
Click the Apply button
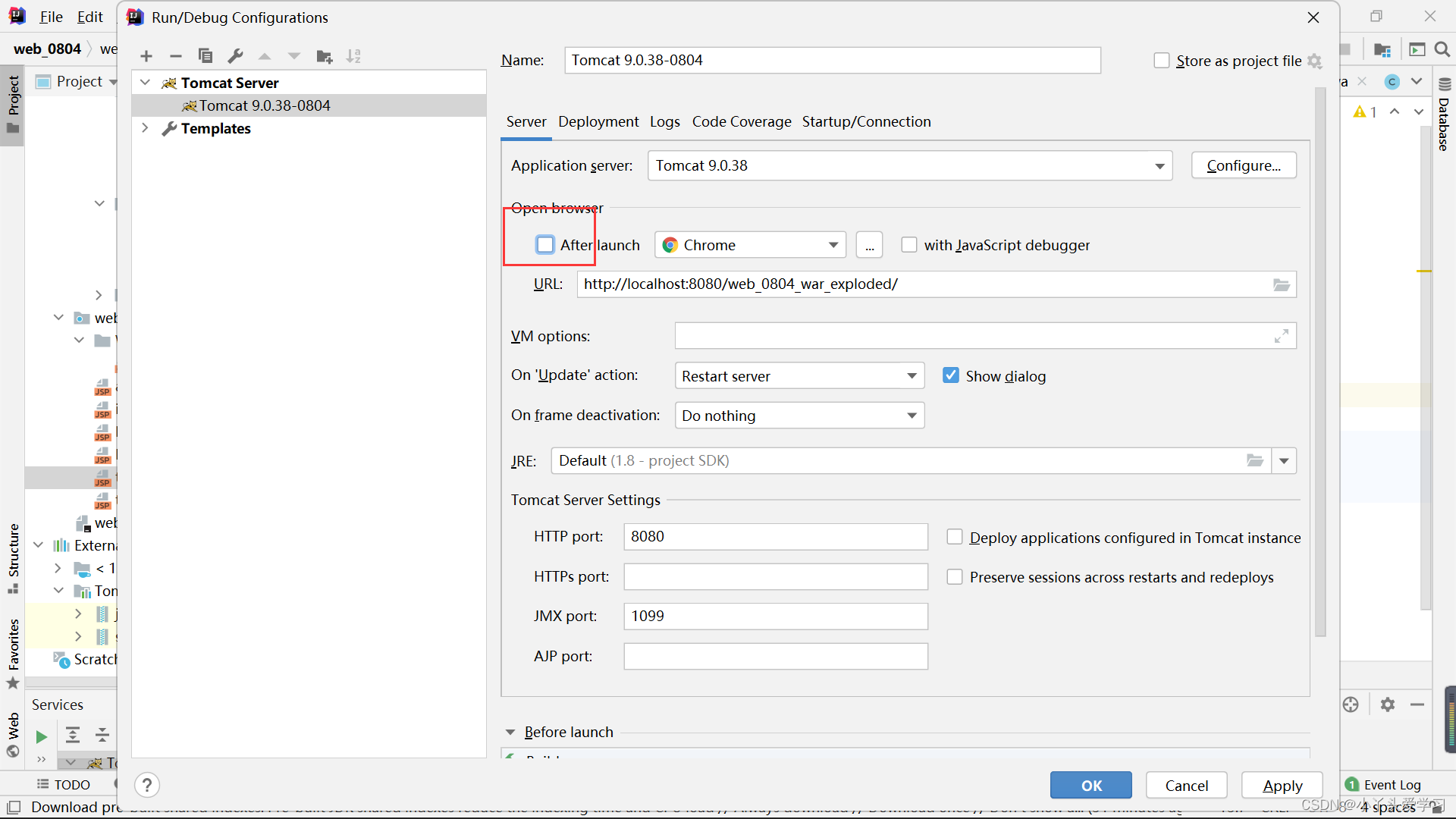pyautogui.click(x=1282, y=786)
